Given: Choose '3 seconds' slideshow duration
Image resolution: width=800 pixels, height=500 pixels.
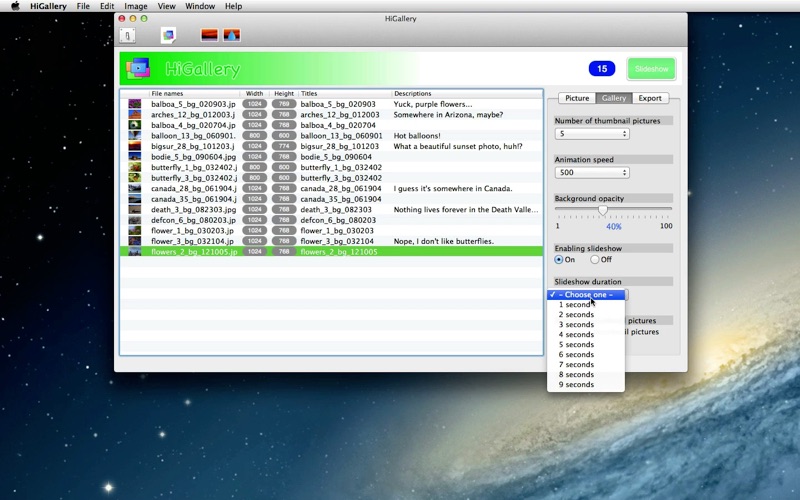Looking at the screenshot, I should pos(586,324).
